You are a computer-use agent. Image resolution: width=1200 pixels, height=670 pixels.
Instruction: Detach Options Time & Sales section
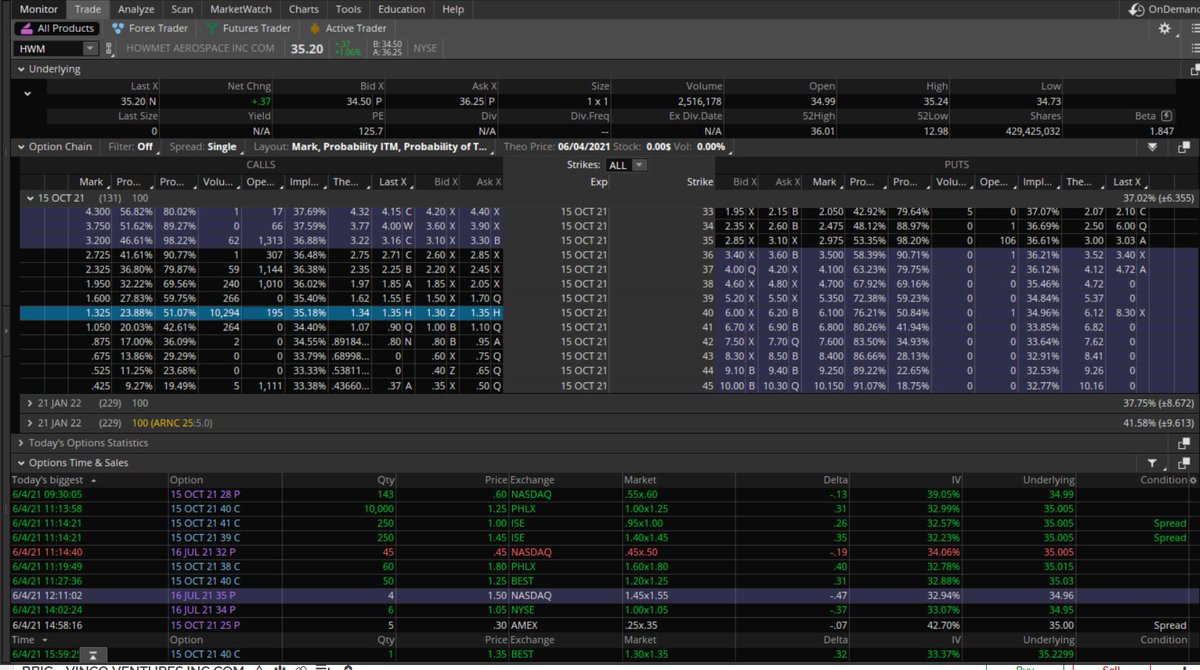[x=1183, y=463]
